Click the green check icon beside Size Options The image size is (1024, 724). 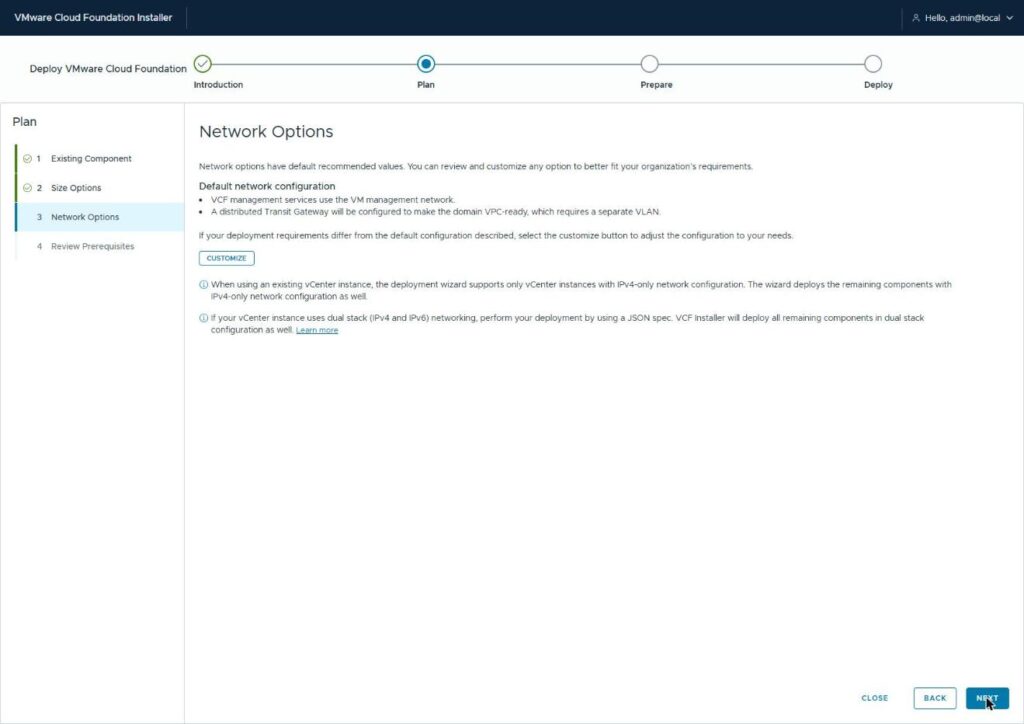27,188
